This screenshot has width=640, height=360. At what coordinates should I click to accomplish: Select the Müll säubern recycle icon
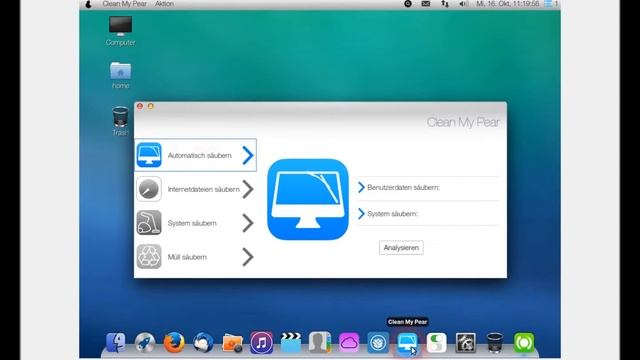tap(149, 257)
